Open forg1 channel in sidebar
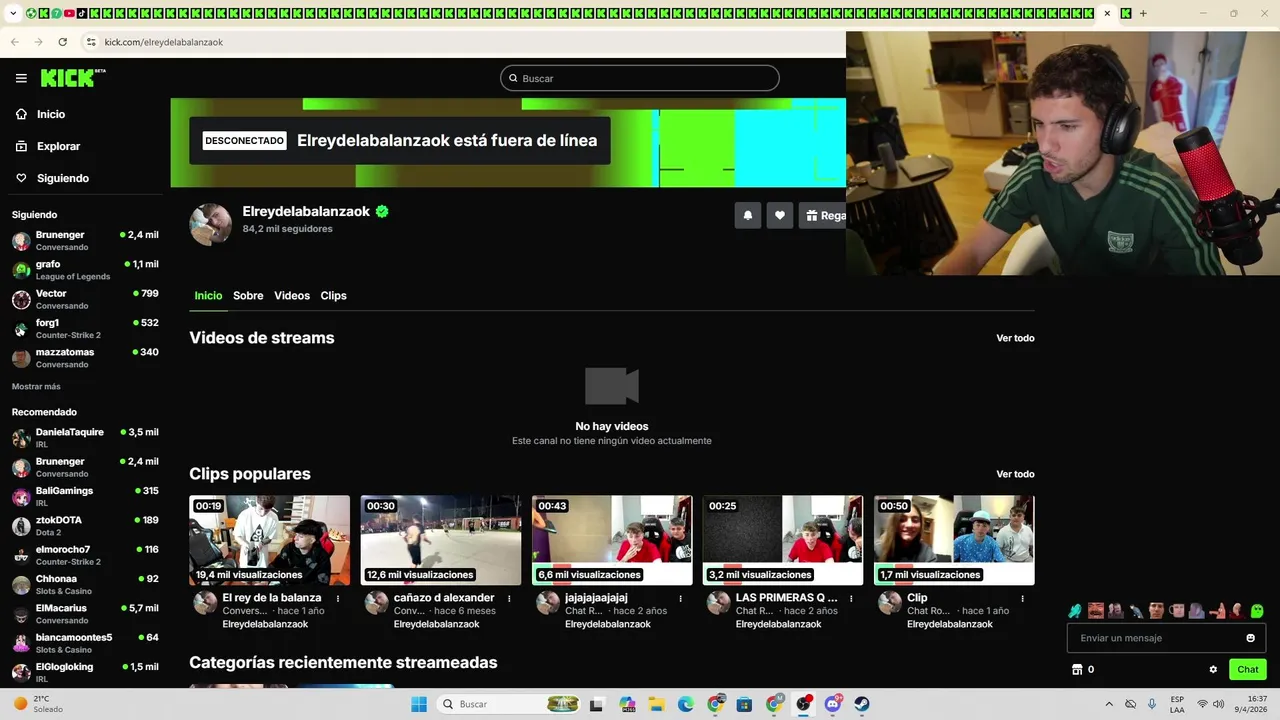1280x720 pixels. [x=85, y=329]
